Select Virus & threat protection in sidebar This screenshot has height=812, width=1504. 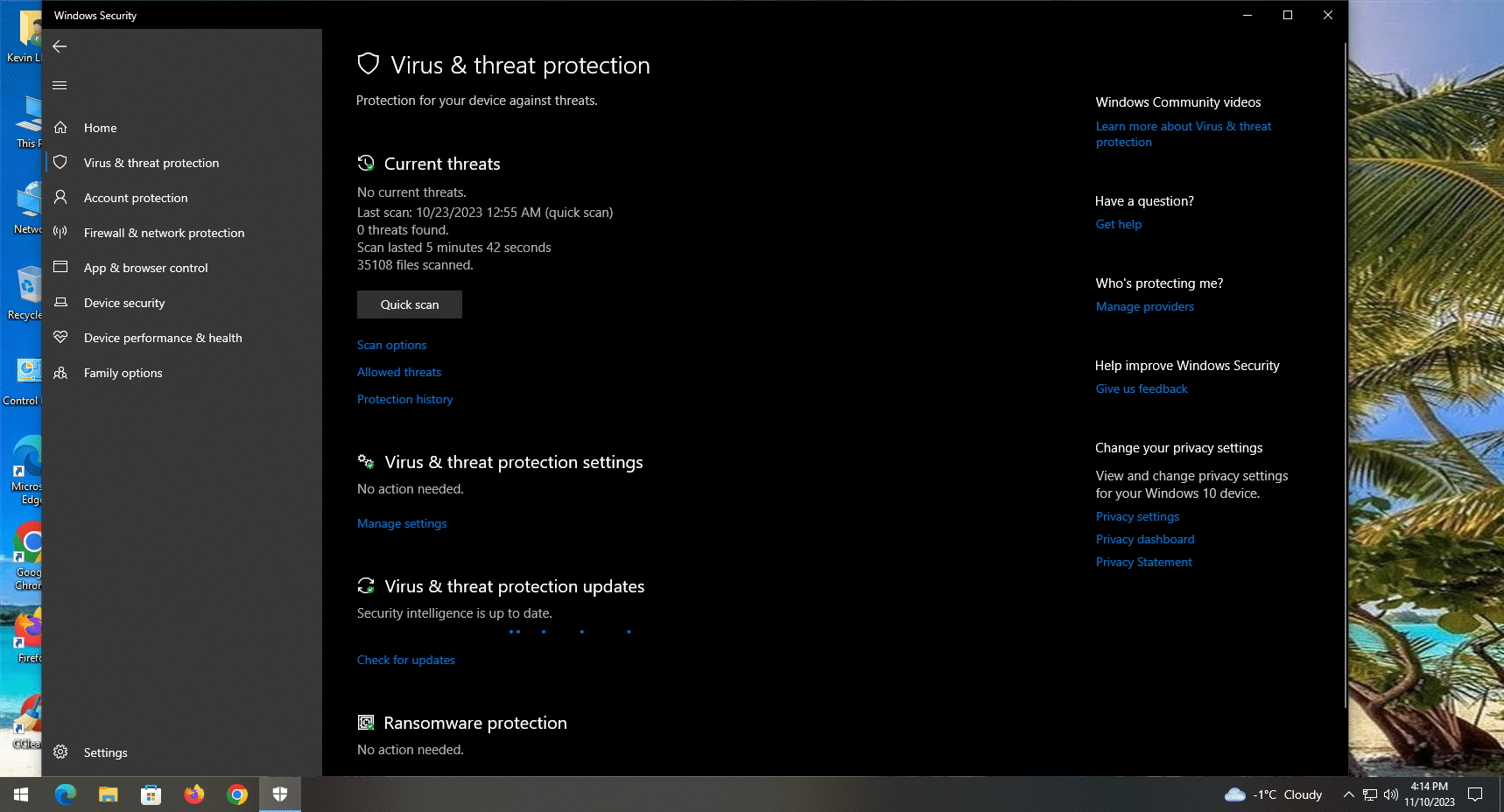(x=182, y=163)
